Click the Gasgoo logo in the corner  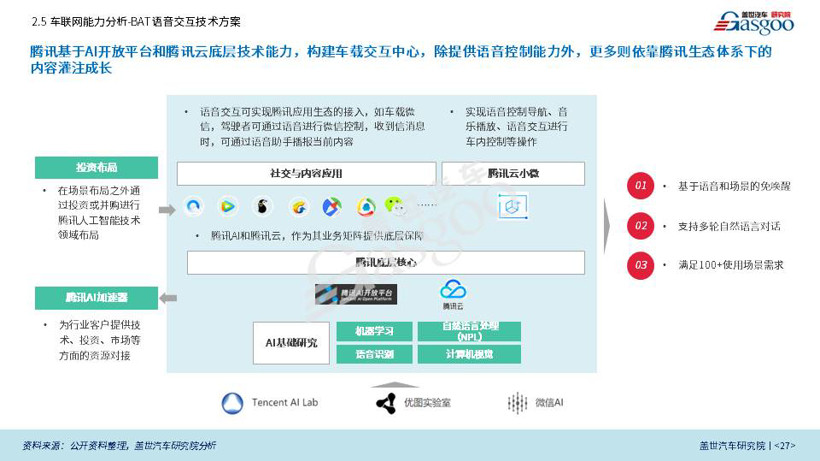click(x=754, y=22)
